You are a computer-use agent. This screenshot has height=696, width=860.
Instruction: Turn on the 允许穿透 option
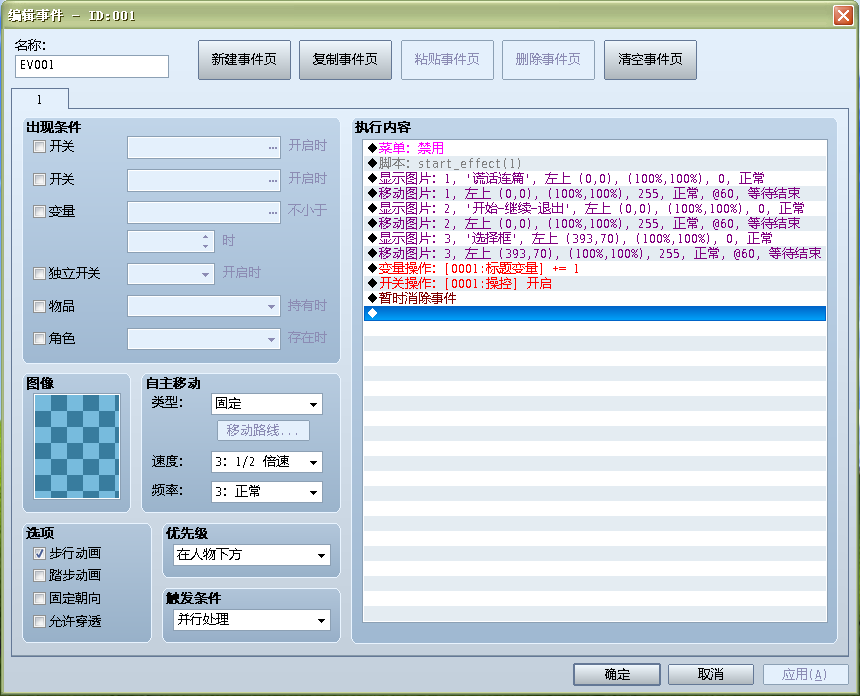coord(39,621)
